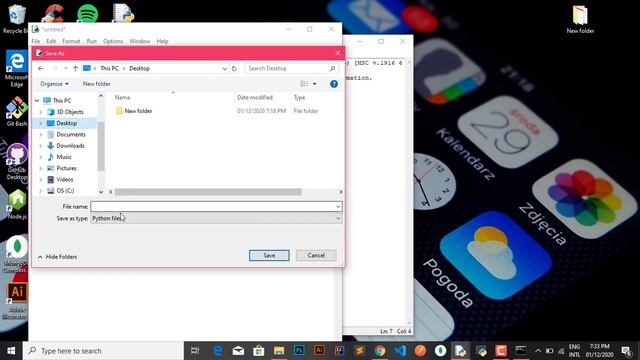Click the horizontal scrollbar in file list
Viewport: 640px width, 360px height.
208,192
